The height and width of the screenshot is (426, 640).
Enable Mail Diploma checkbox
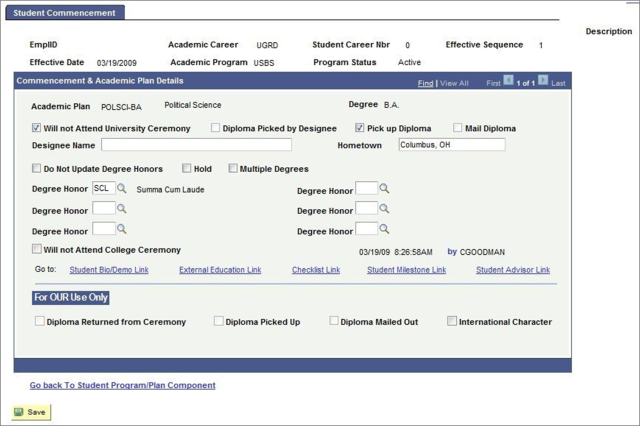[x=458, y=128]
